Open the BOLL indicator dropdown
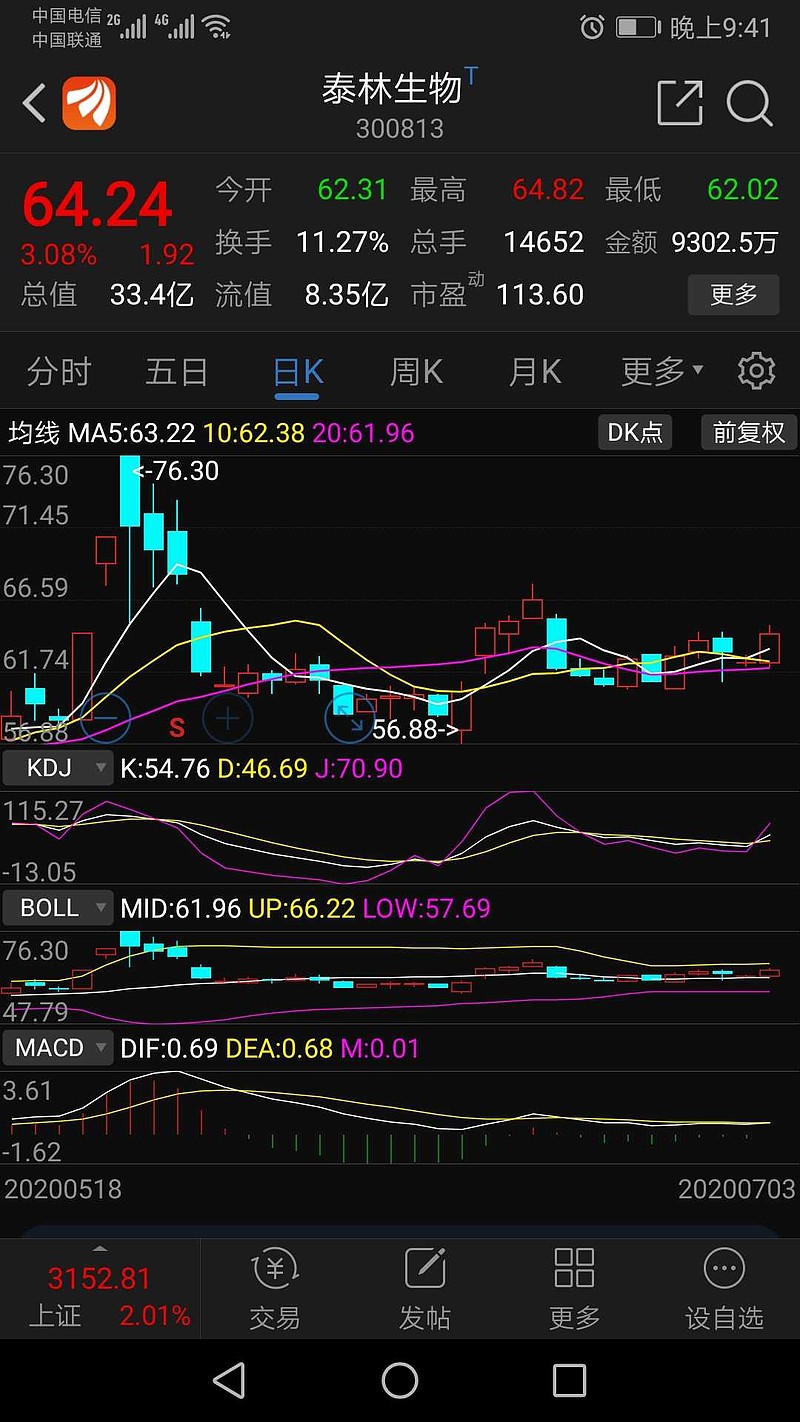 pyautogui.click(x=57, y=908)
